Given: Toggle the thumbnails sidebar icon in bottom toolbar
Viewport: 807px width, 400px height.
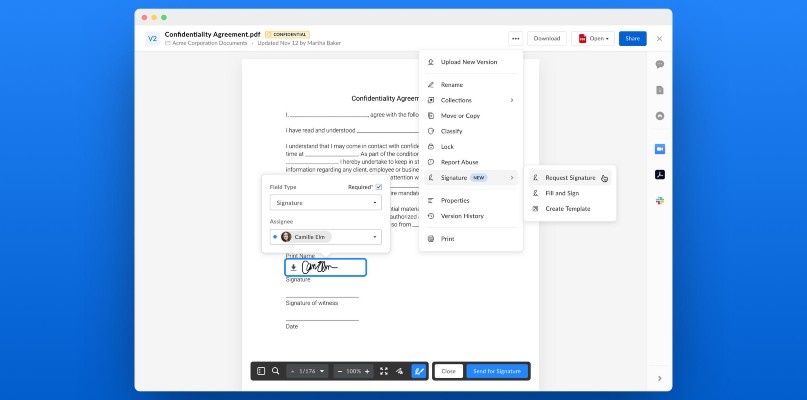Looking at the screenshot, I should click(x=261, y=371).
